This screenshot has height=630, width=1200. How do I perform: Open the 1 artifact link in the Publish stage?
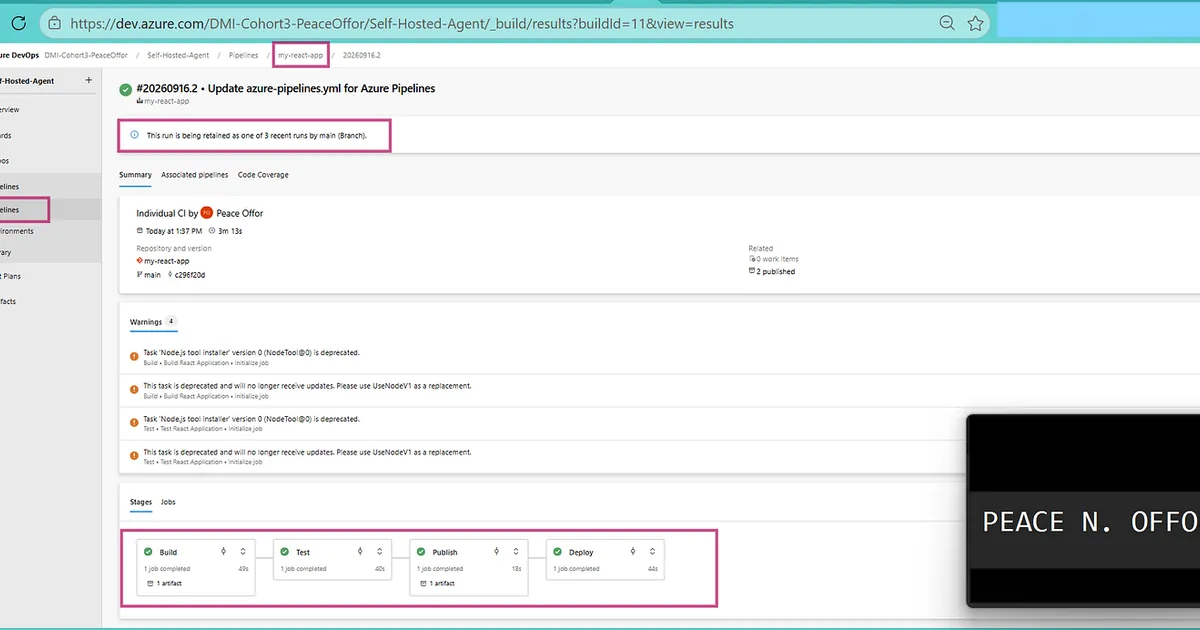tap(444, 582)
